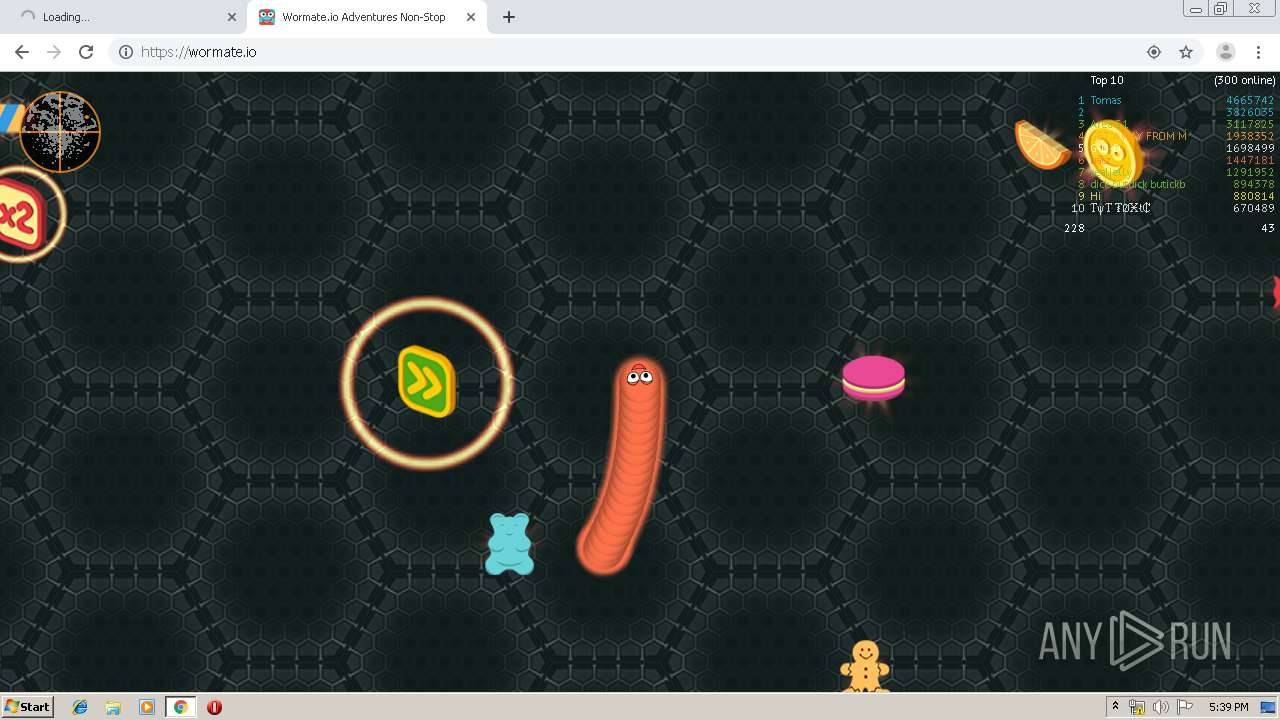Open a new browser tab
The image size is (1280, 720).
509,17
